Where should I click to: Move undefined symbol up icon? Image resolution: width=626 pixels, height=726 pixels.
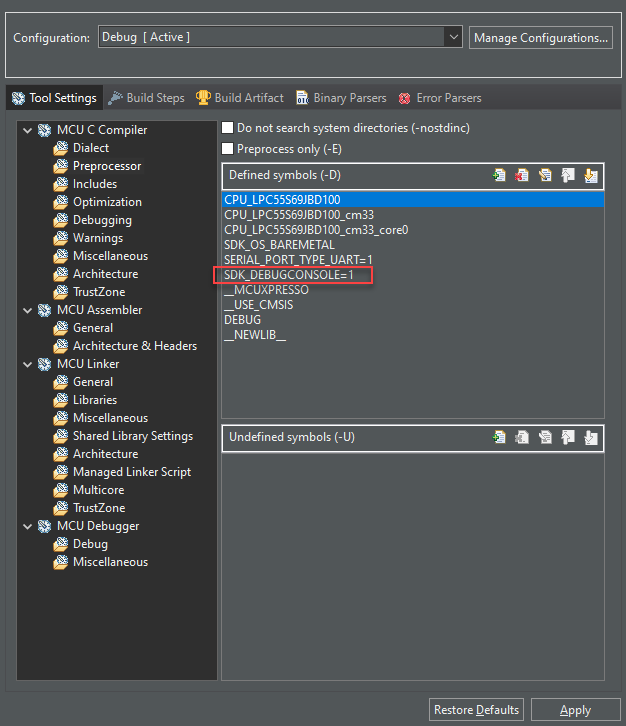coord(568,438)
